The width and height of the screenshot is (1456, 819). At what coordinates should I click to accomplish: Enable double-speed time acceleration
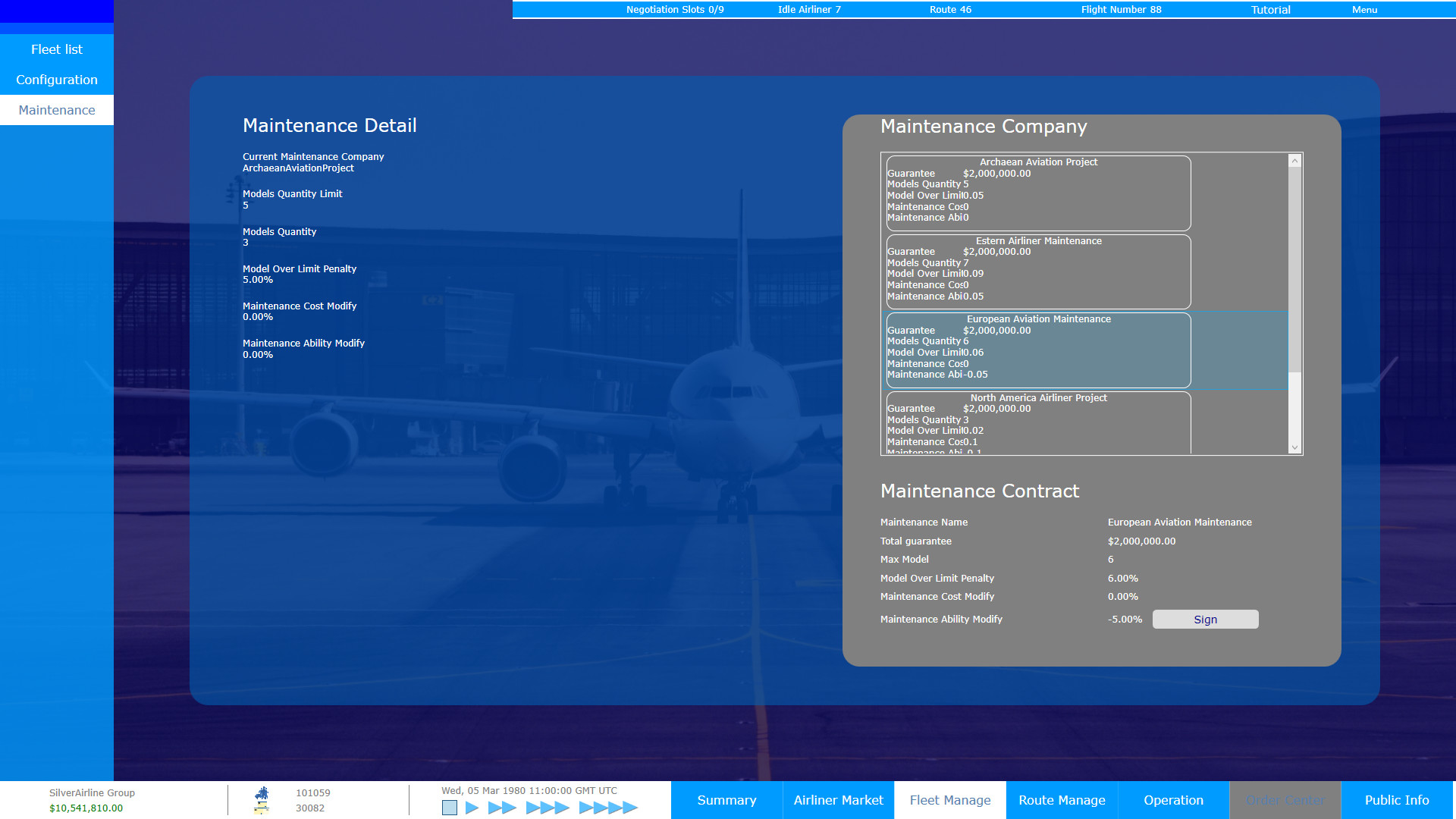click(x=500, y=808)
